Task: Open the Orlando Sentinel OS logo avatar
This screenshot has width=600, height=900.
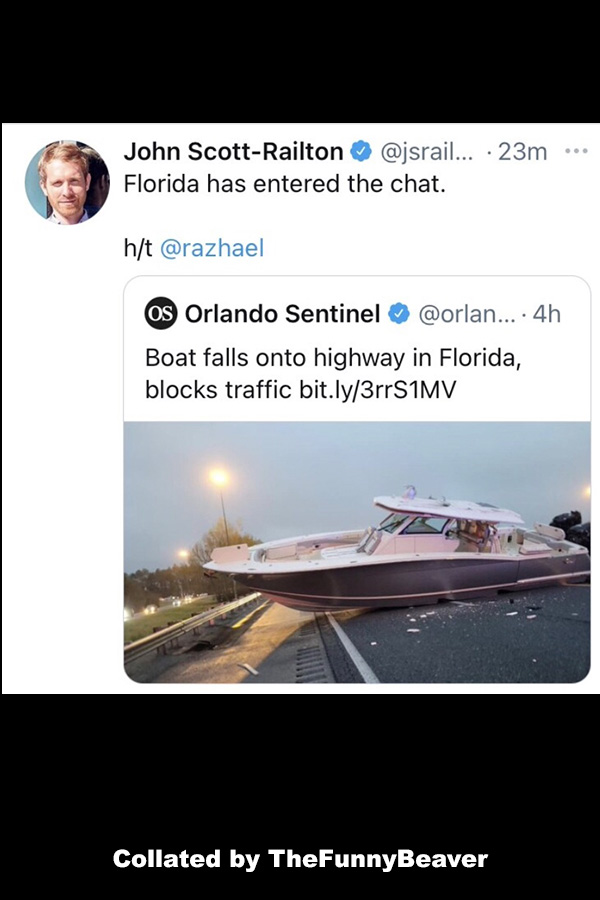Action: (161, 313)
